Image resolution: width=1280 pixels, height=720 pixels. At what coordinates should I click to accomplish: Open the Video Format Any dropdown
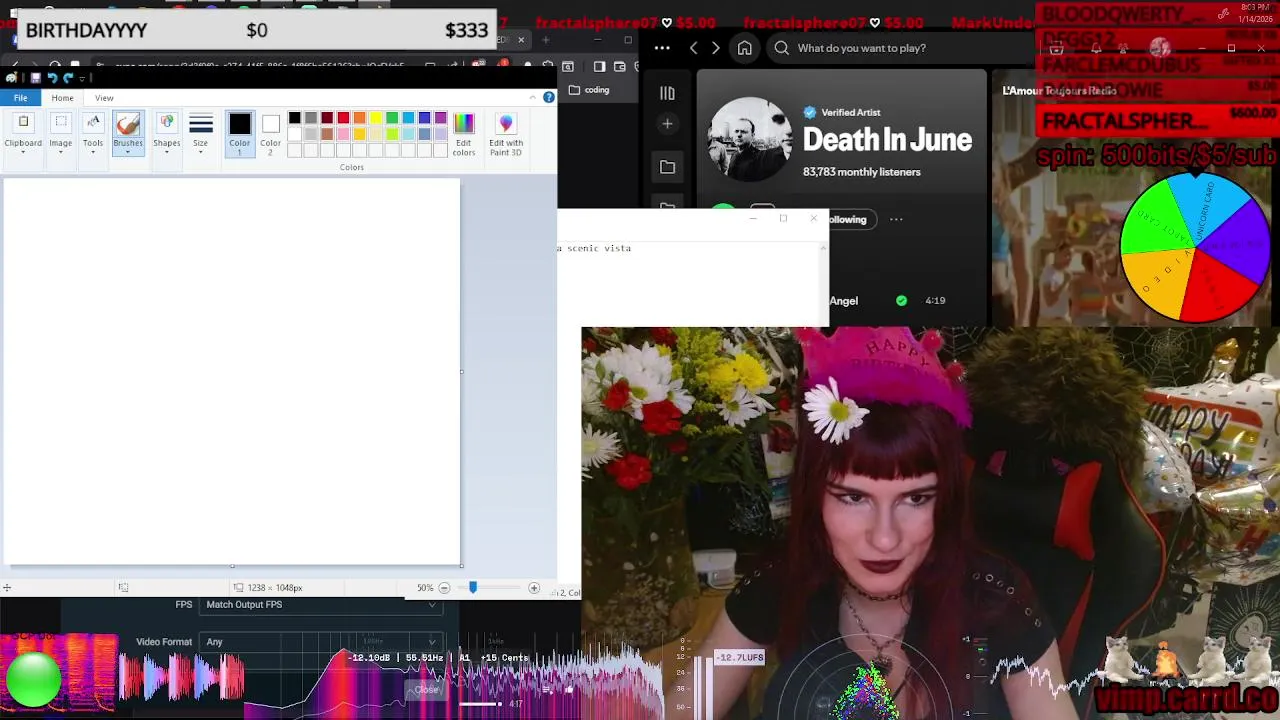click(x=321, y=642)
